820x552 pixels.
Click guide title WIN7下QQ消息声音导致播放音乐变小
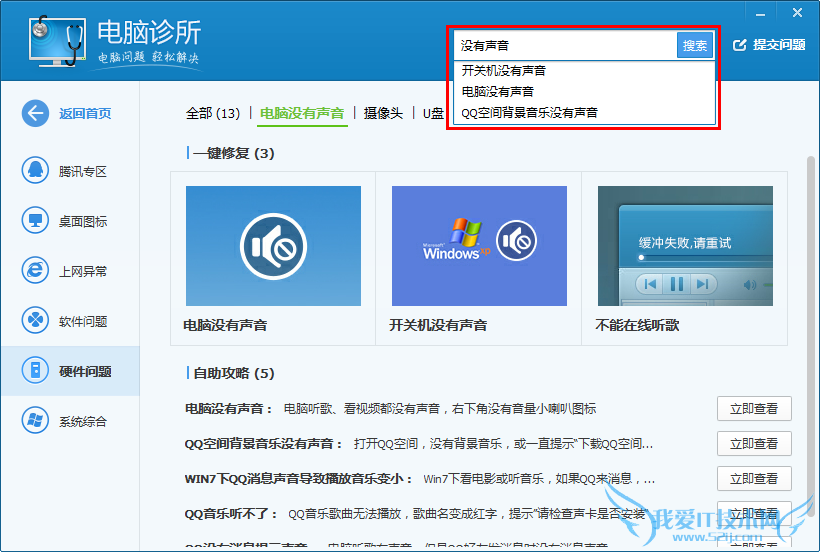299,479
